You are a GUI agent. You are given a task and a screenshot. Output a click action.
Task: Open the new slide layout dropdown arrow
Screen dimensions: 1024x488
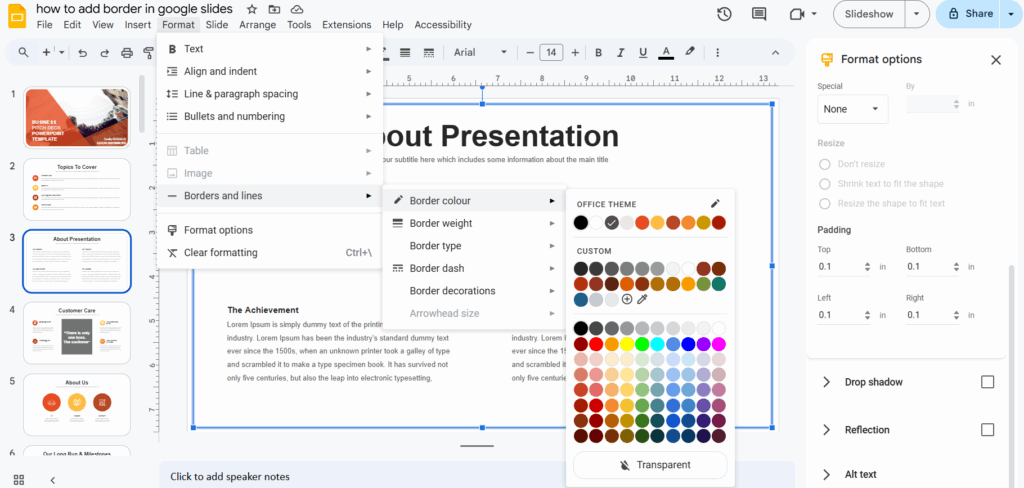(x=62, y=52)
